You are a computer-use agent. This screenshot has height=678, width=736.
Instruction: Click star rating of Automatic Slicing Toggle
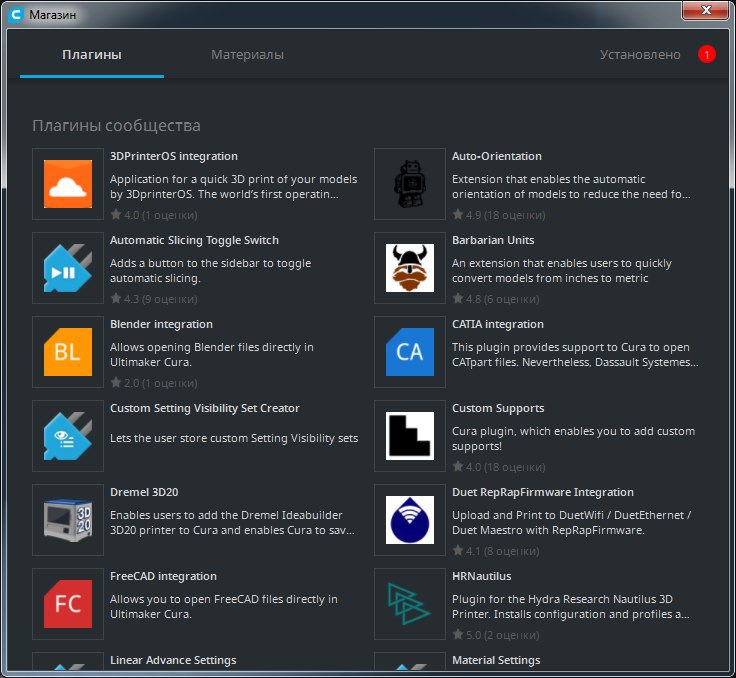[x=154, y=299]
